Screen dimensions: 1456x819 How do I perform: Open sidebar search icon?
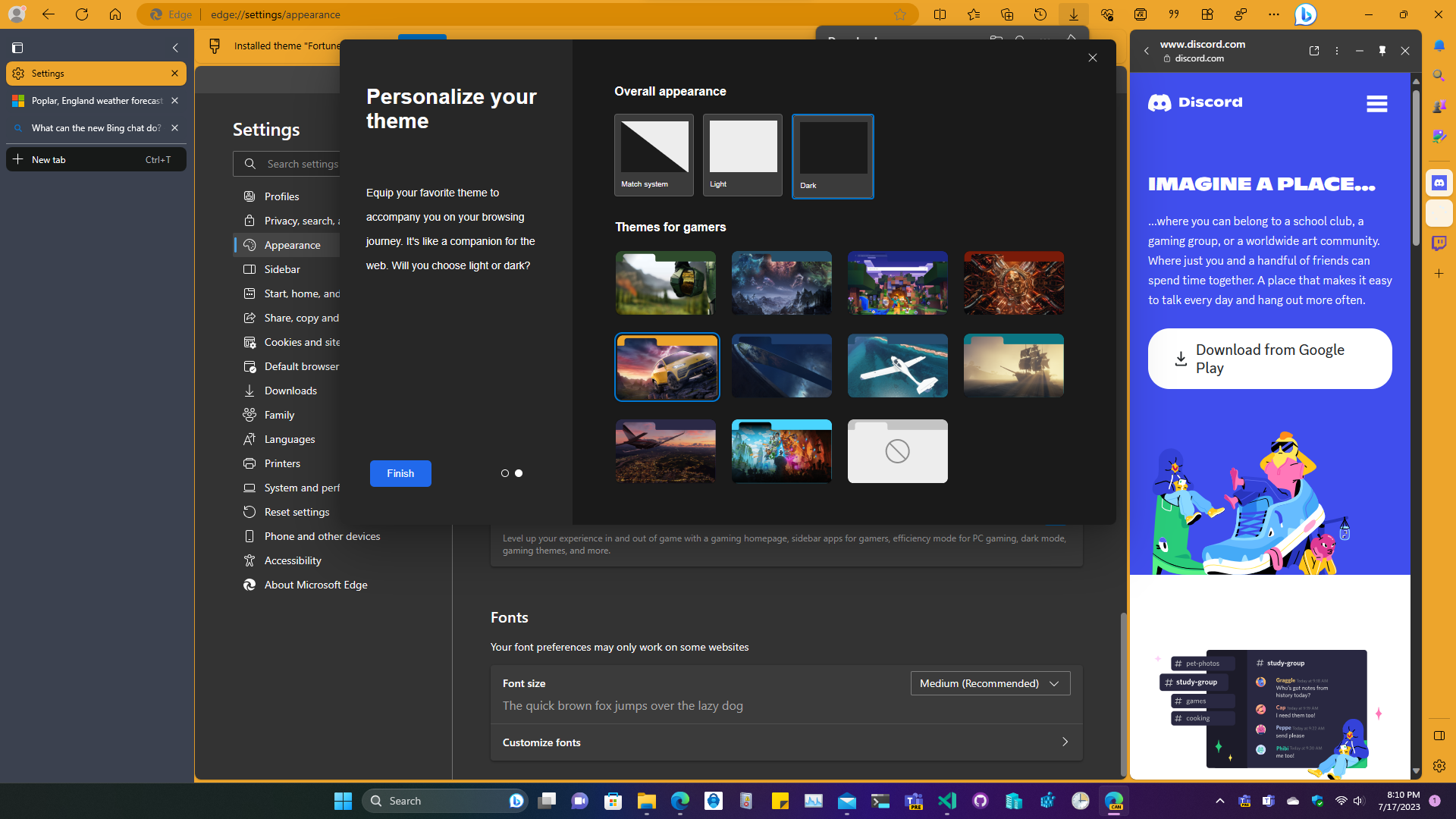(1439, 76)
